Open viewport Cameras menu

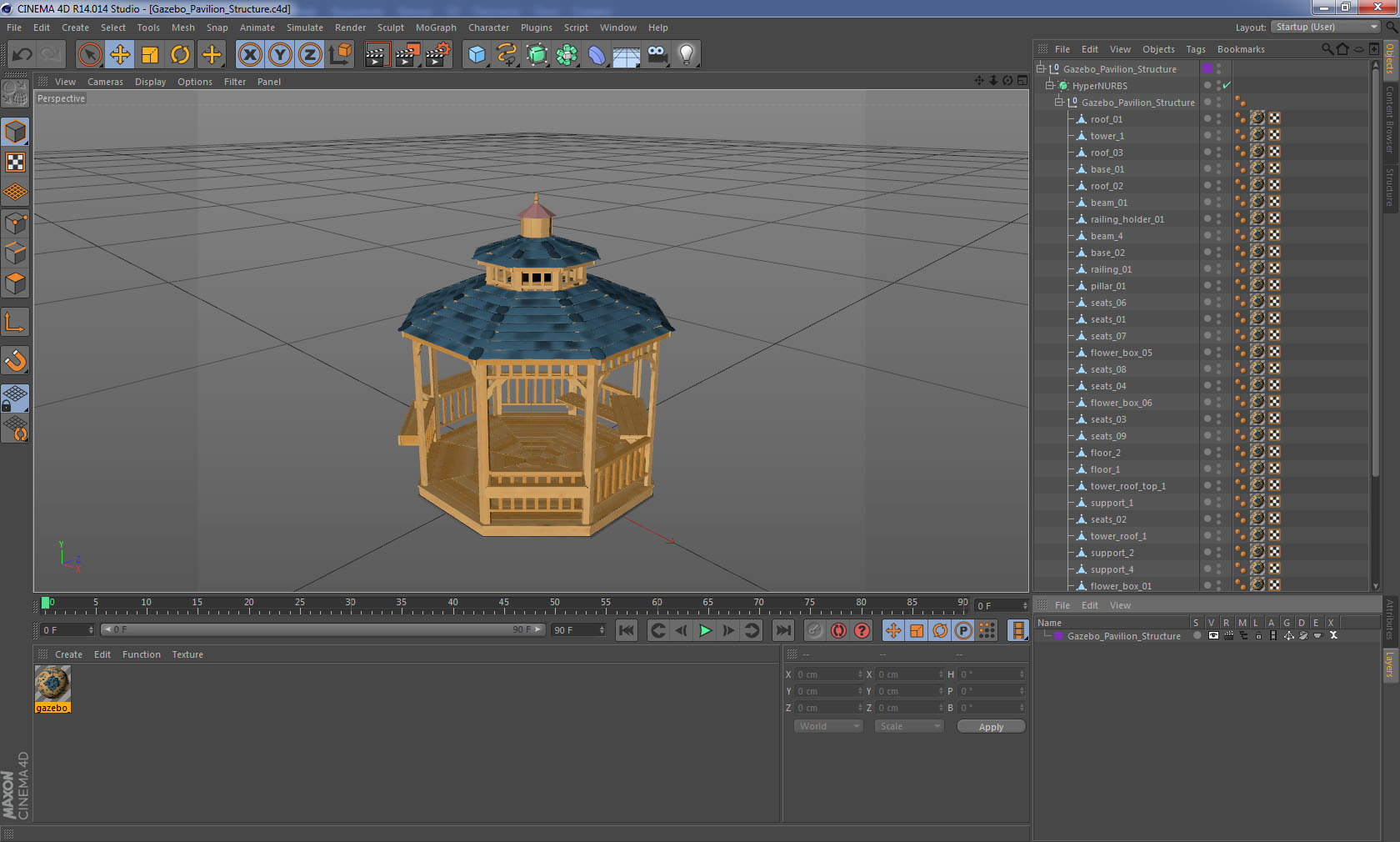pos(105,82)
